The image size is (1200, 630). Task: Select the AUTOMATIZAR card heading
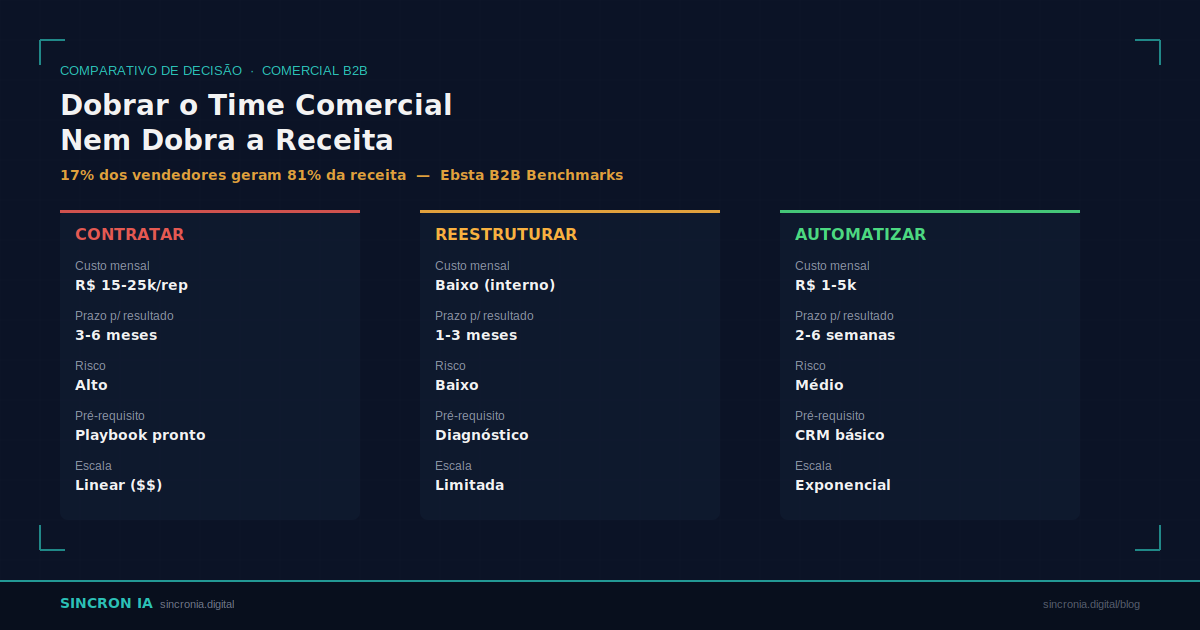point(860,235)
